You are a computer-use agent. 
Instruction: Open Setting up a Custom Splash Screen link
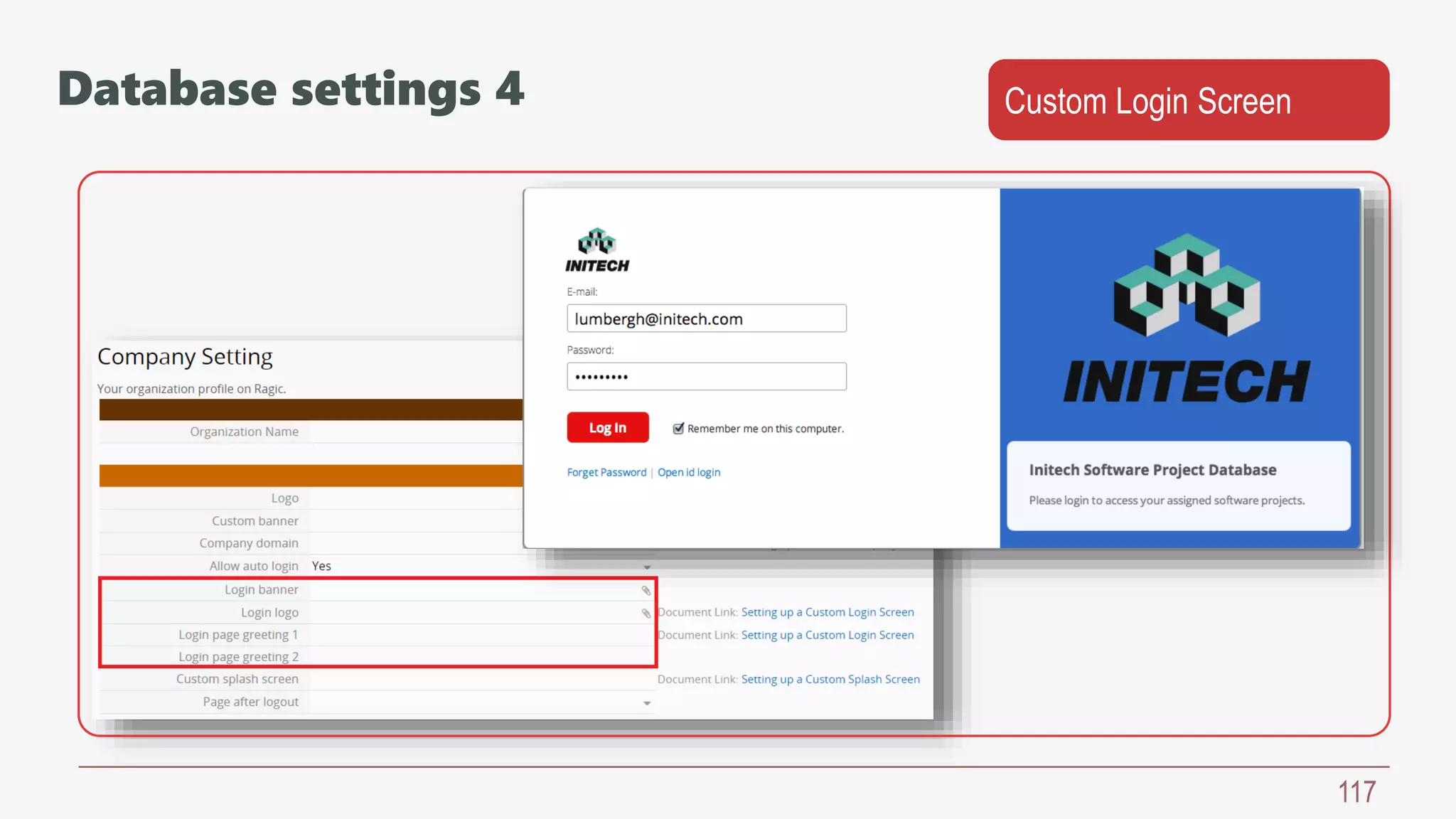point(830,679)
